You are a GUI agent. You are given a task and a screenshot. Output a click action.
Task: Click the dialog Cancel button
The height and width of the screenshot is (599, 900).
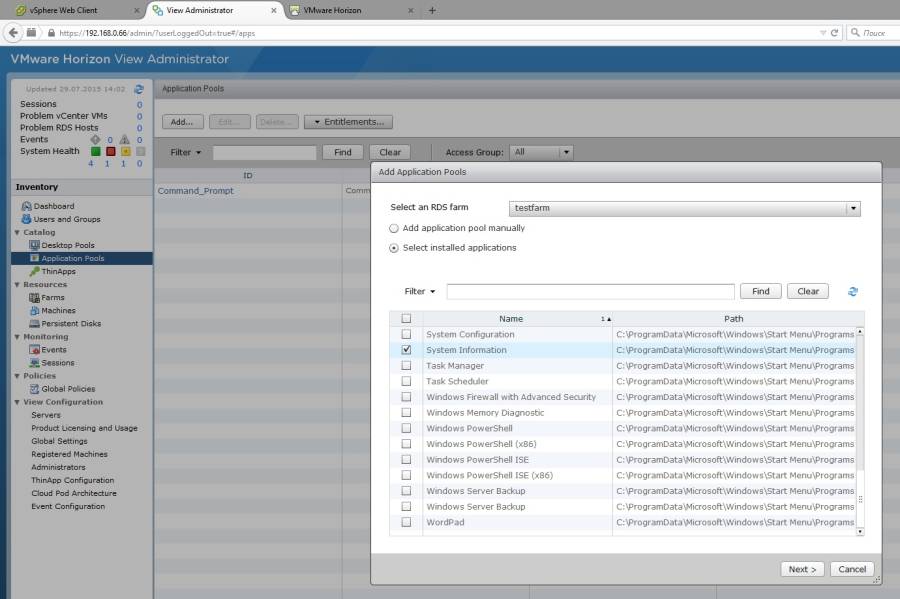[x=852, y=569]
